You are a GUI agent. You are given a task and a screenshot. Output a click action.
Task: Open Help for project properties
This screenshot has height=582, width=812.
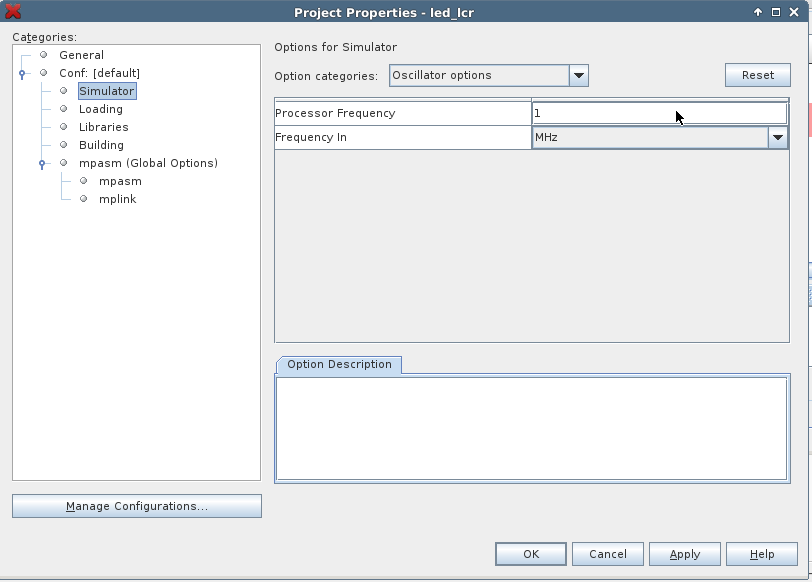coord(762,554)
